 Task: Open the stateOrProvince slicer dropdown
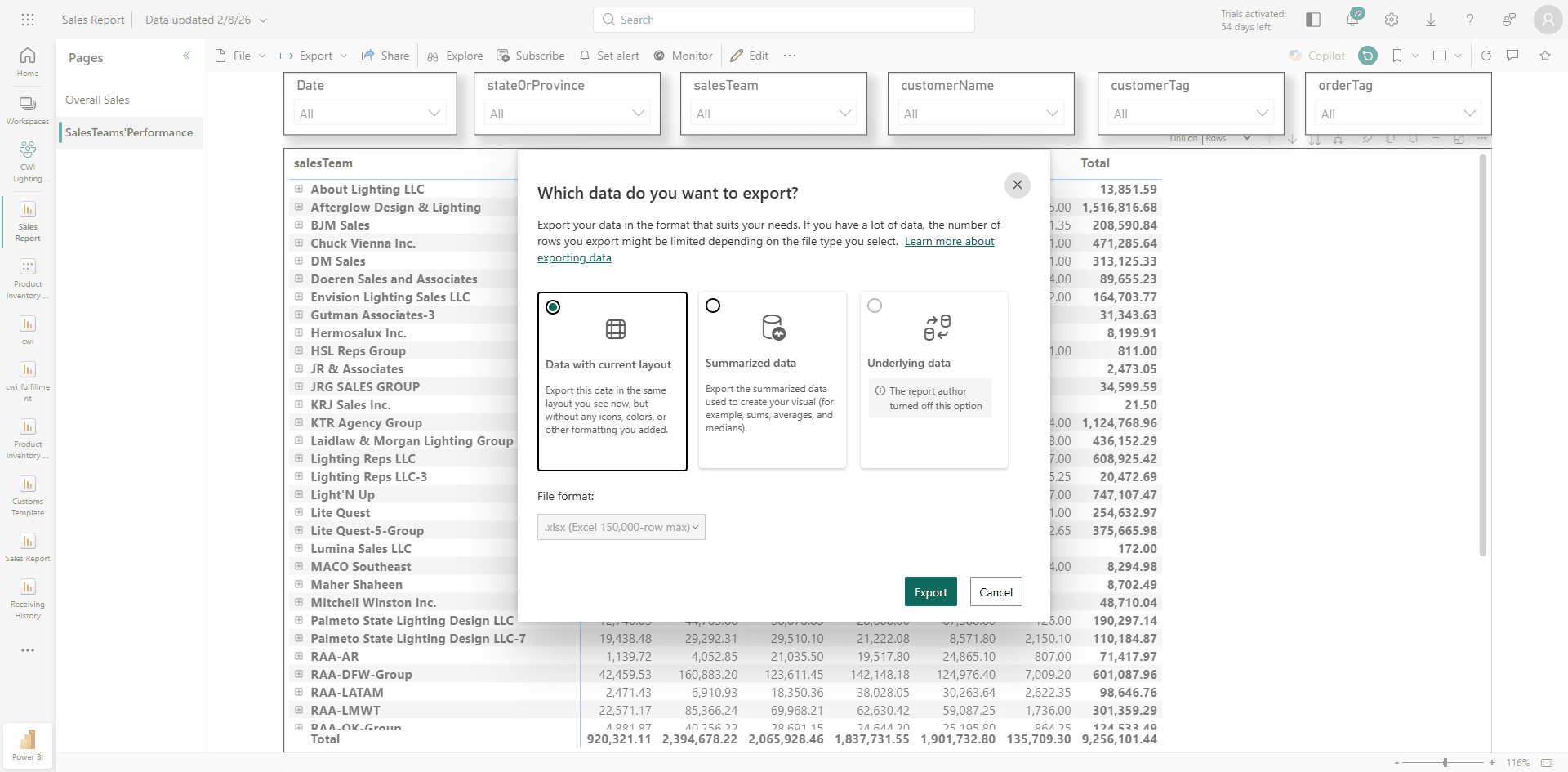[567, 114]
